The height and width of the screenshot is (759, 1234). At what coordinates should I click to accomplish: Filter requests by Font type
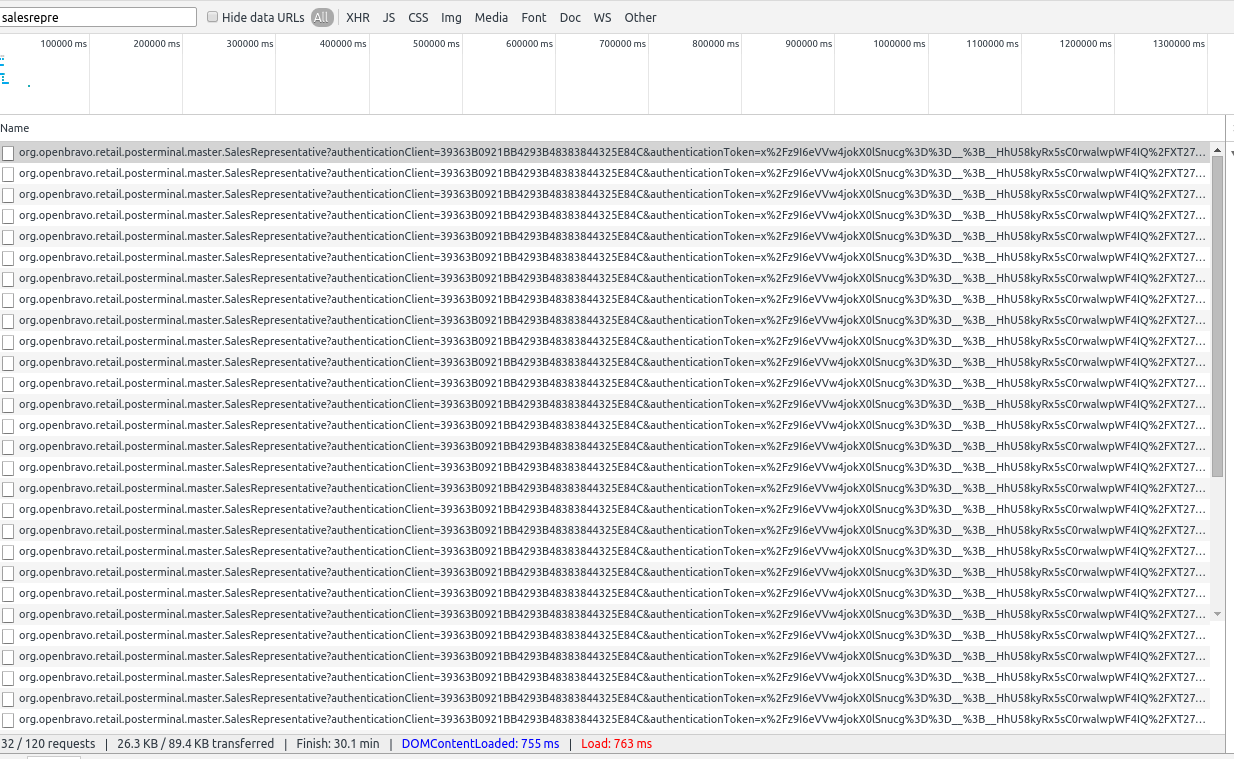click(534, 18)
